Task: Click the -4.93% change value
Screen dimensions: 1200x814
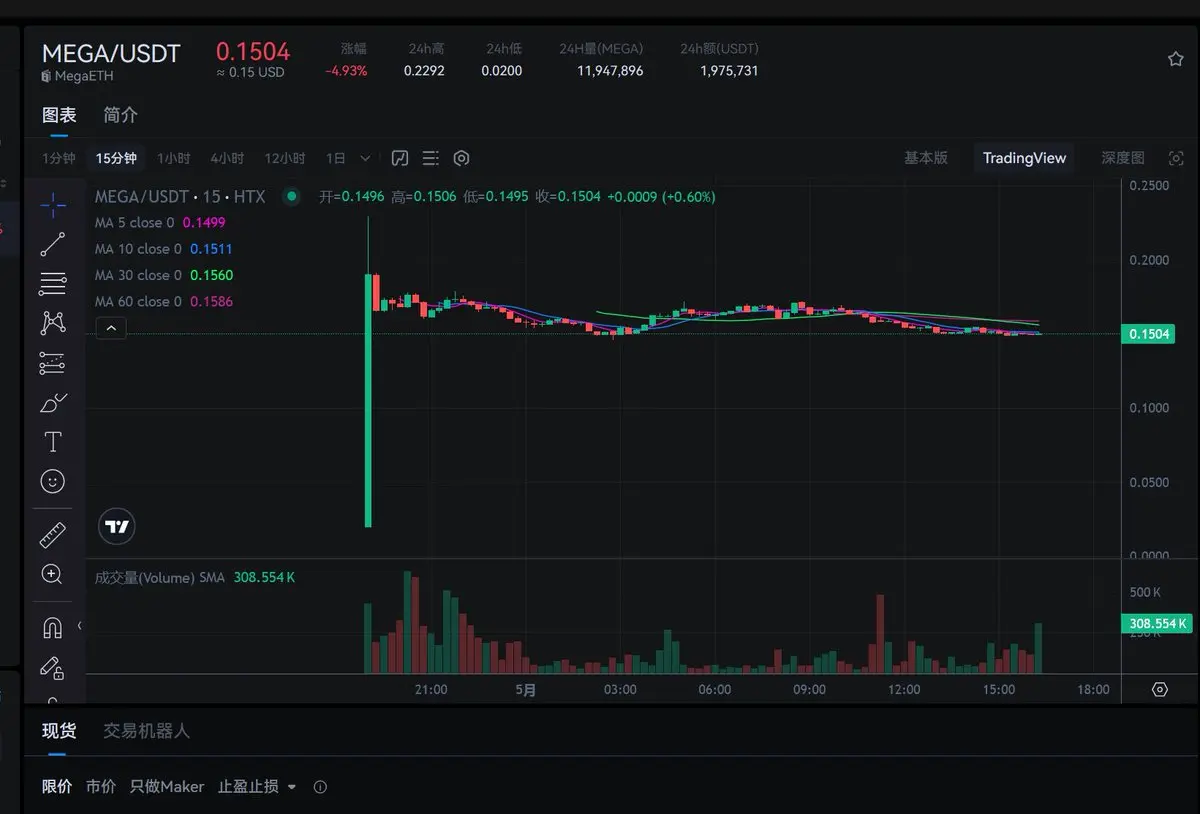Action: [346, 71]
